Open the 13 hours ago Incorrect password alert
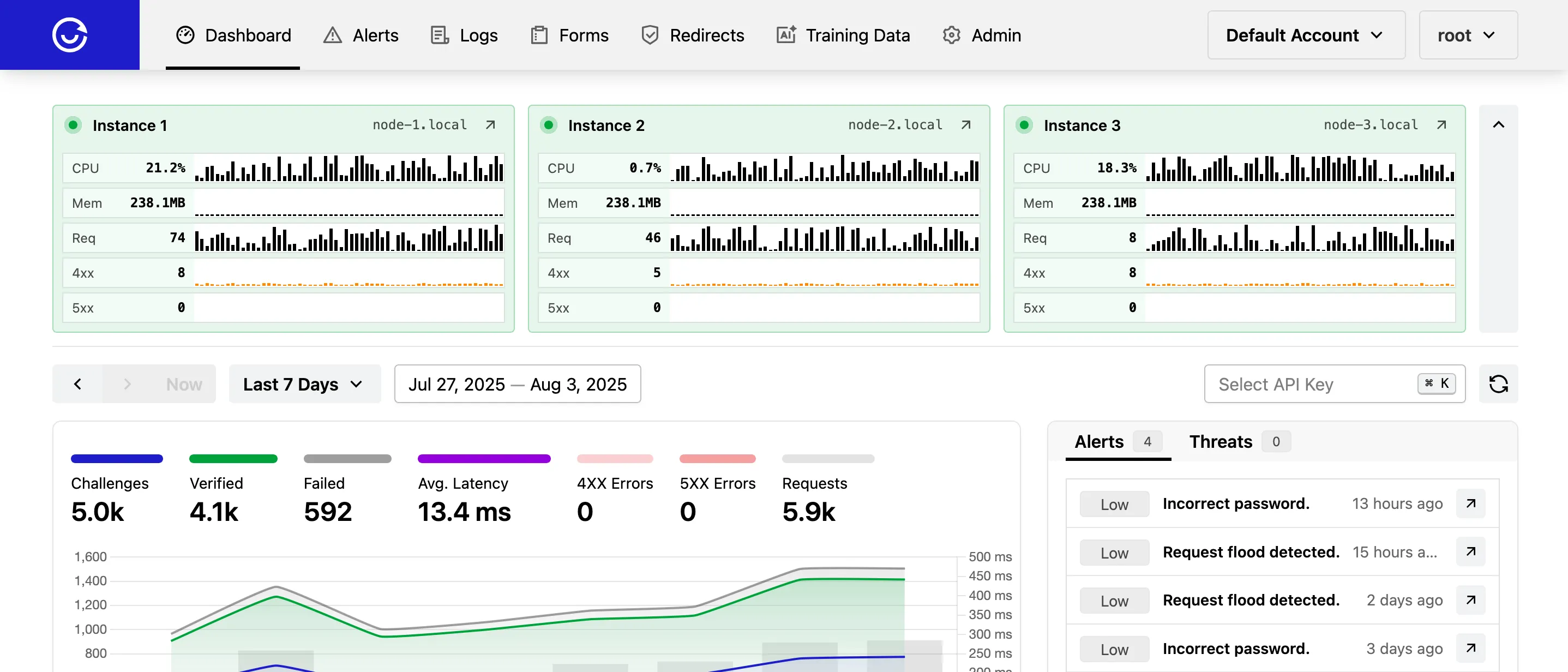The image size is (1568, 672). coord(1470,503)
